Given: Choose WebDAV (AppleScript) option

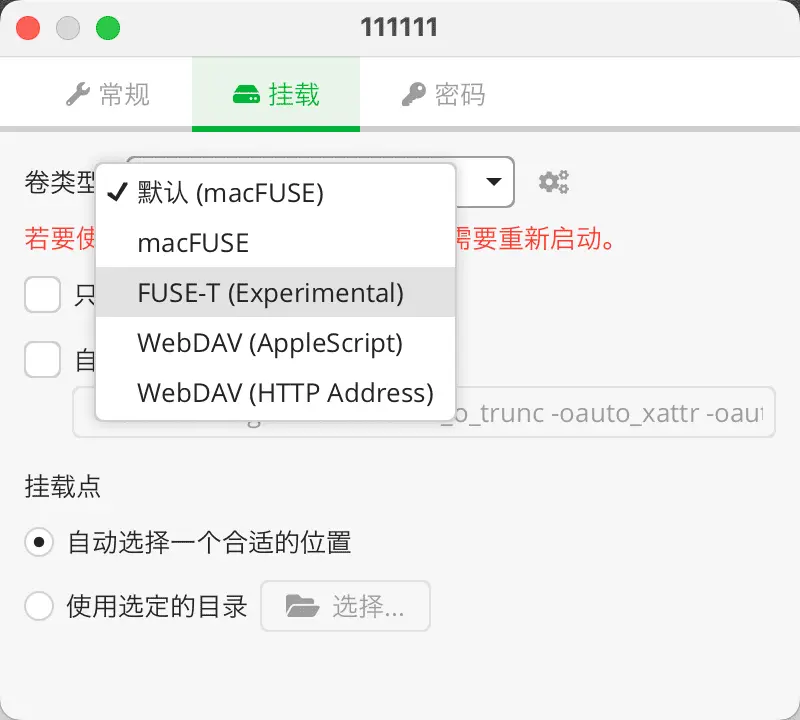Looking at the screenshot, I should pyautogui.click(x=276, y=342).
